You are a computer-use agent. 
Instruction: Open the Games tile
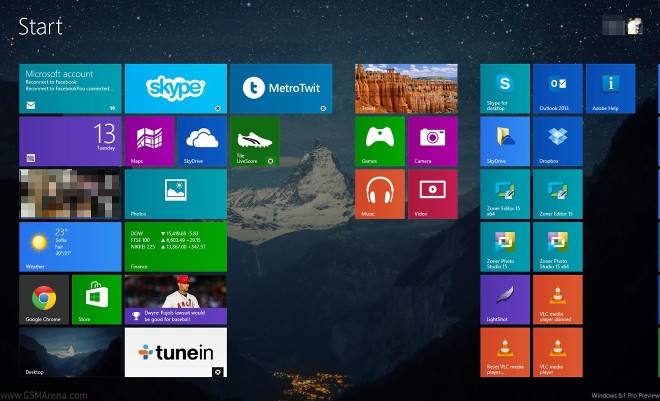click(380, 141)
